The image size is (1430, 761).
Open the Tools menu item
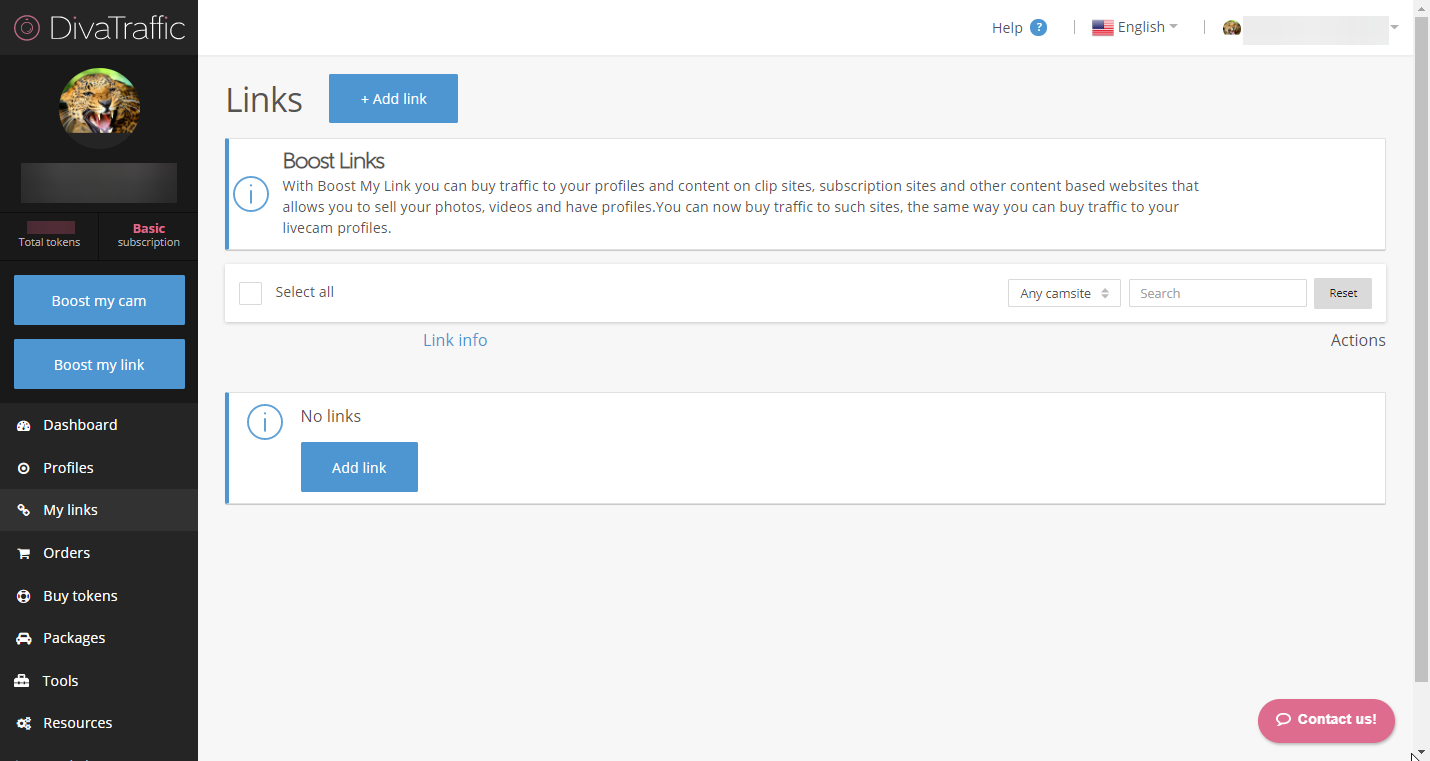(x=99, y=681)
